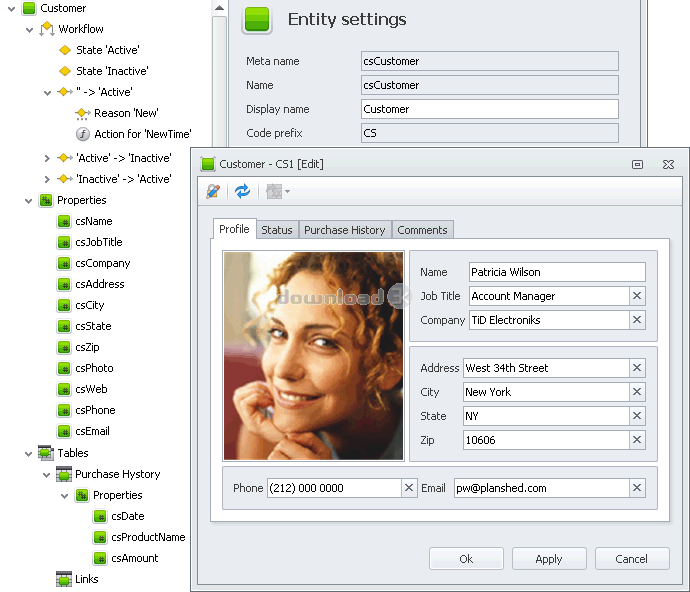Click the Display name field in Entity settings
This screenshot has height=592, width=690.
click(x=490, y=109)
